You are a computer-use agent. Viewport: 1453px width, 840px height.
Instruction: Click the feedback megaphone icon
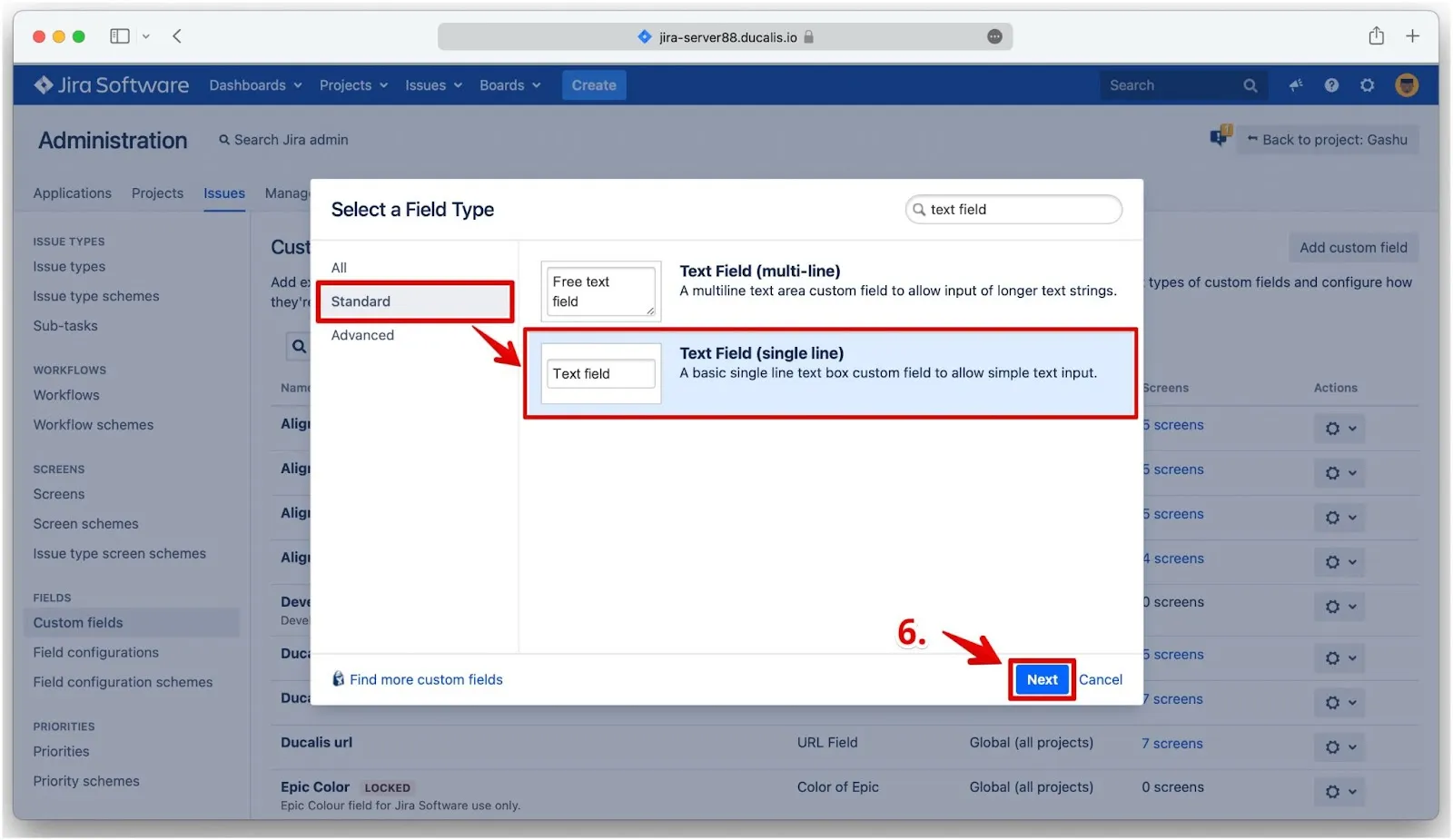[1296, 85]
